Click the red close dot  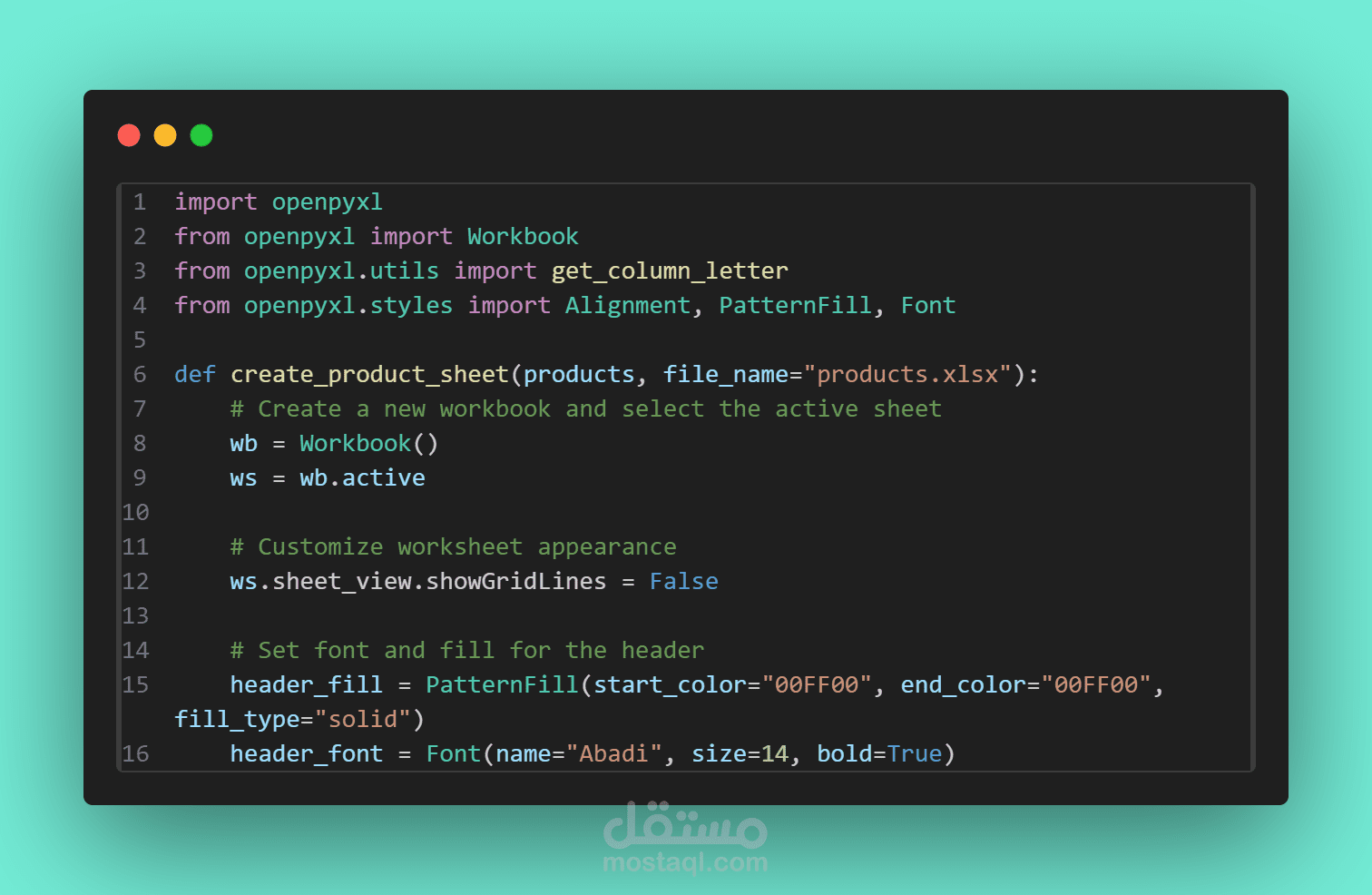[129, 135]
